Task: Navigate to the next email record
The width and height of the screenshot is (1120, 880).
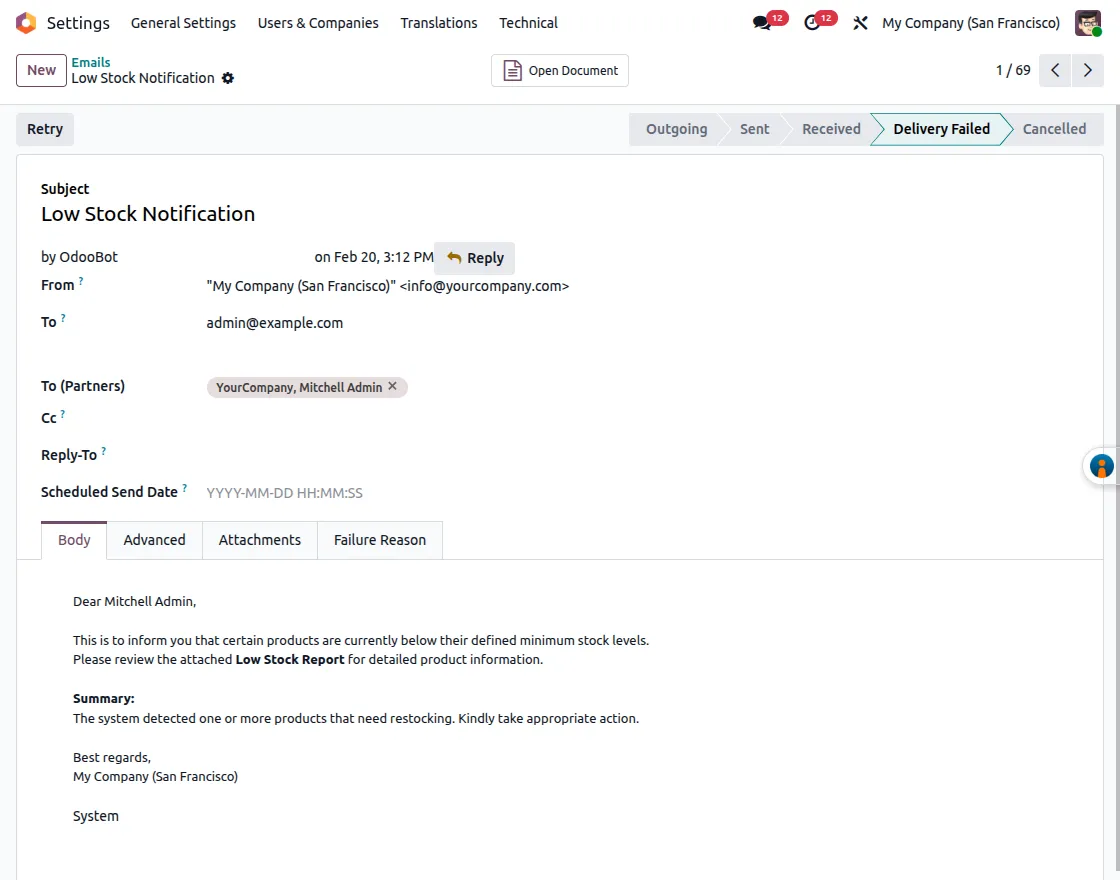Action: (1088, 70)
